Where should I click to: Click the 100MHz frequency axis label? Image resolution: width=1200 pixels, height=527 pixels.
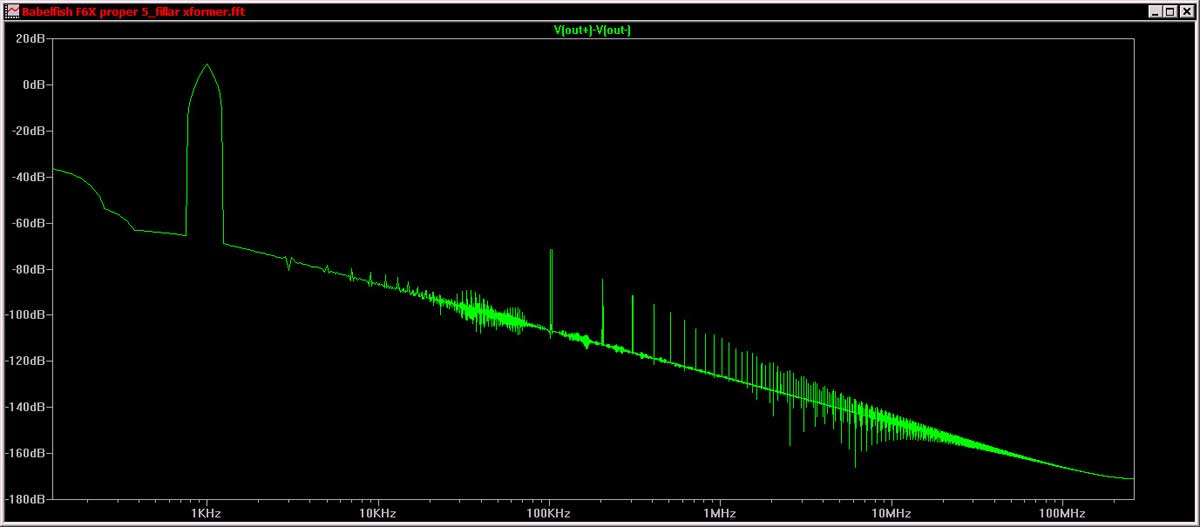(x=1061, y=514)
